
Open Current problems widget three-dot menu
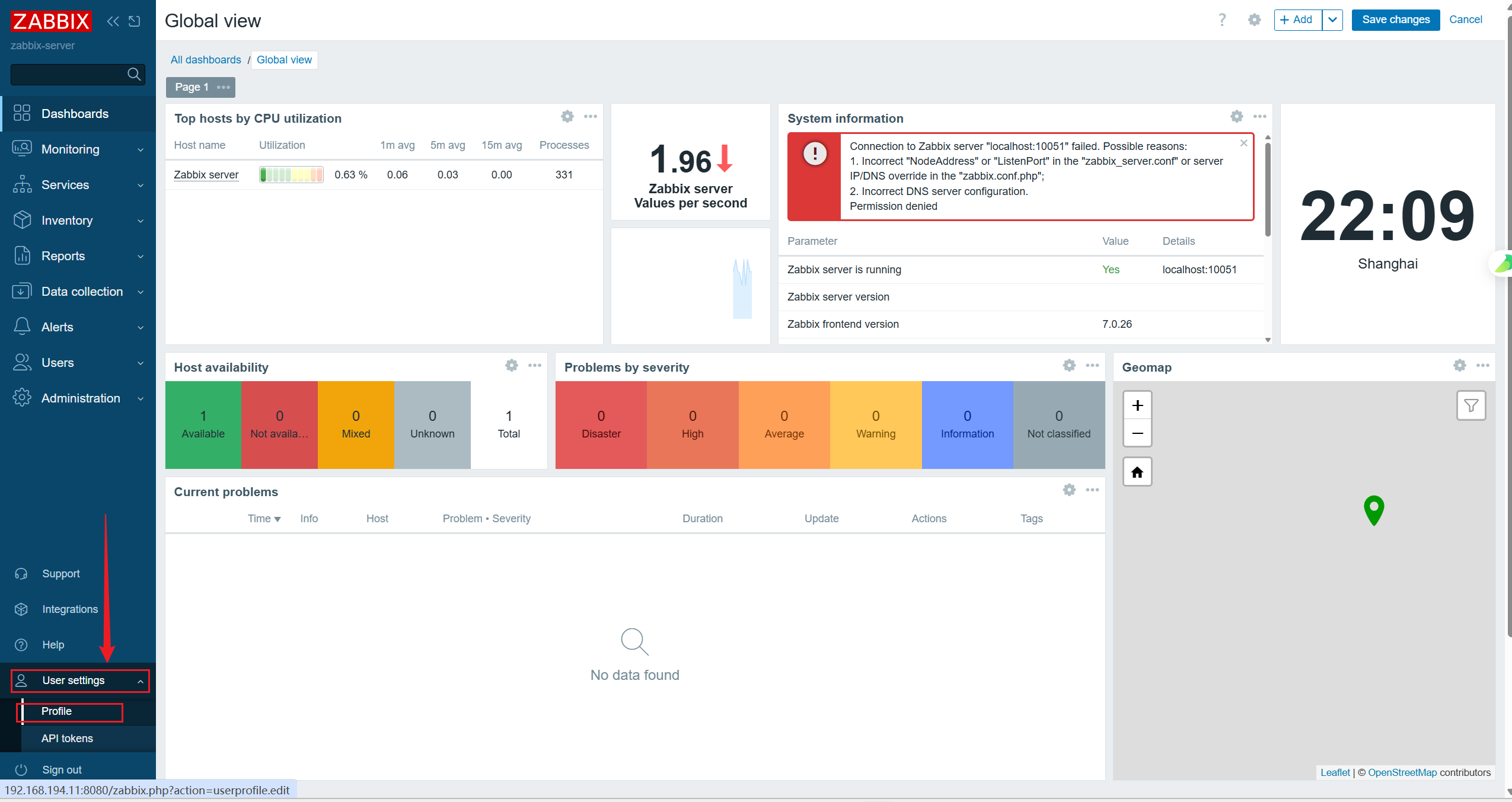point(1092,490)
